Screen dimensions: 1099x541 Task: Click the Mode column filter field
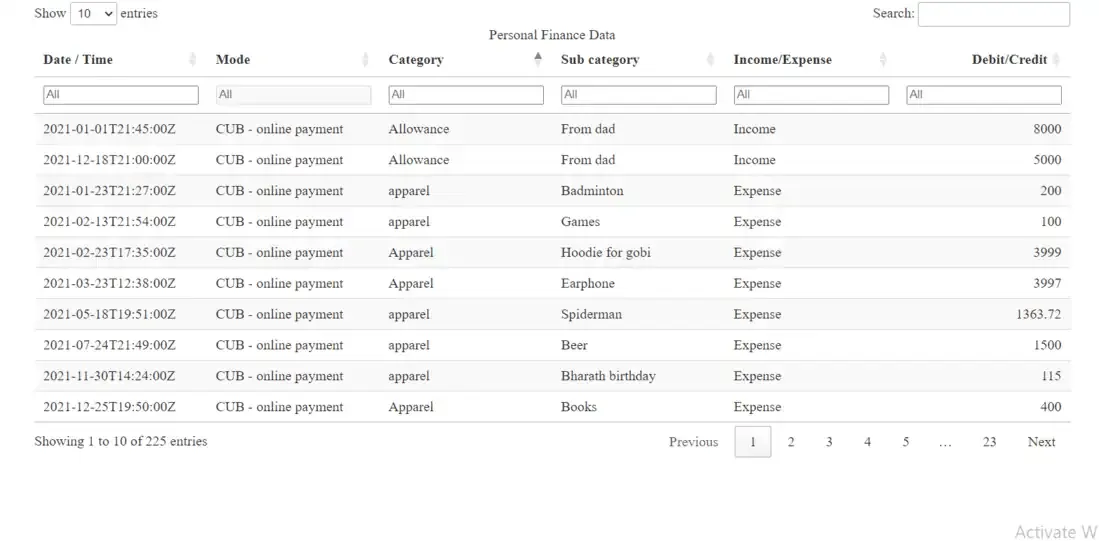click(x=293, y=95)
